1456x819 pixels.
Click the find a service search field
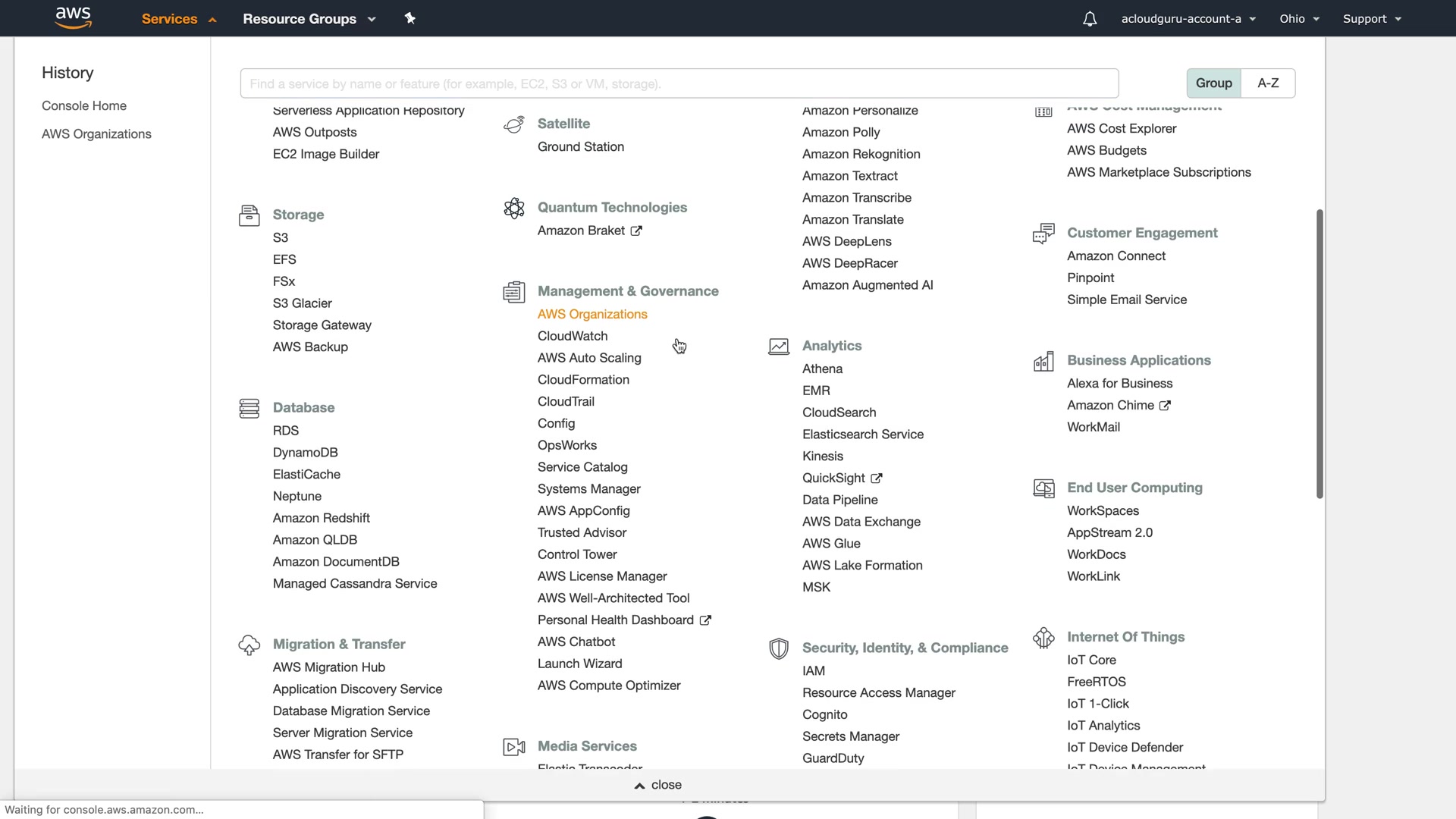[x=679, y=83]
